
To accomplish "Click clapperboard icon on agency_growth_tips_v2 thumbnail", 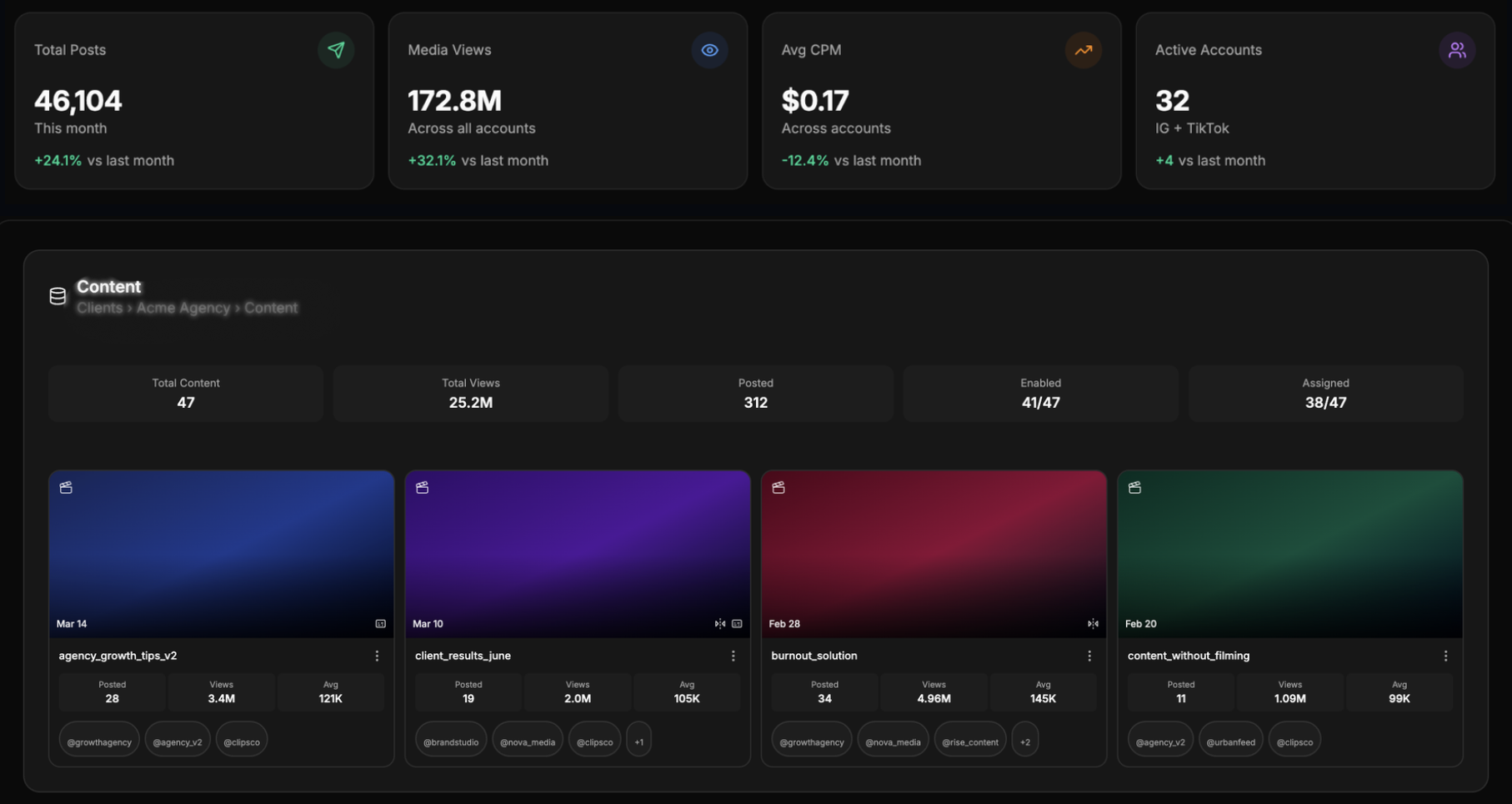I will point(66,487).
